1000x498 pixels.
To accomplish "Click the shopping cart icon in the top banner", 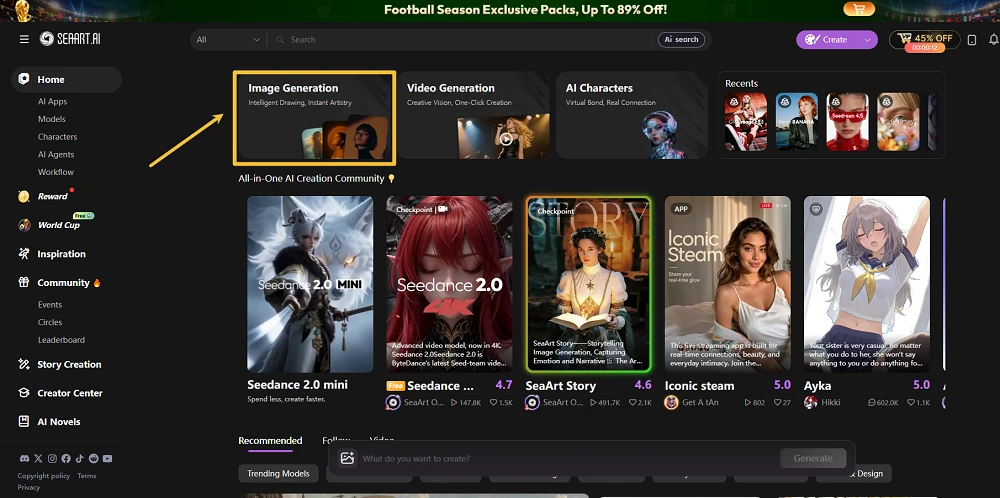I will pos(858,9).
